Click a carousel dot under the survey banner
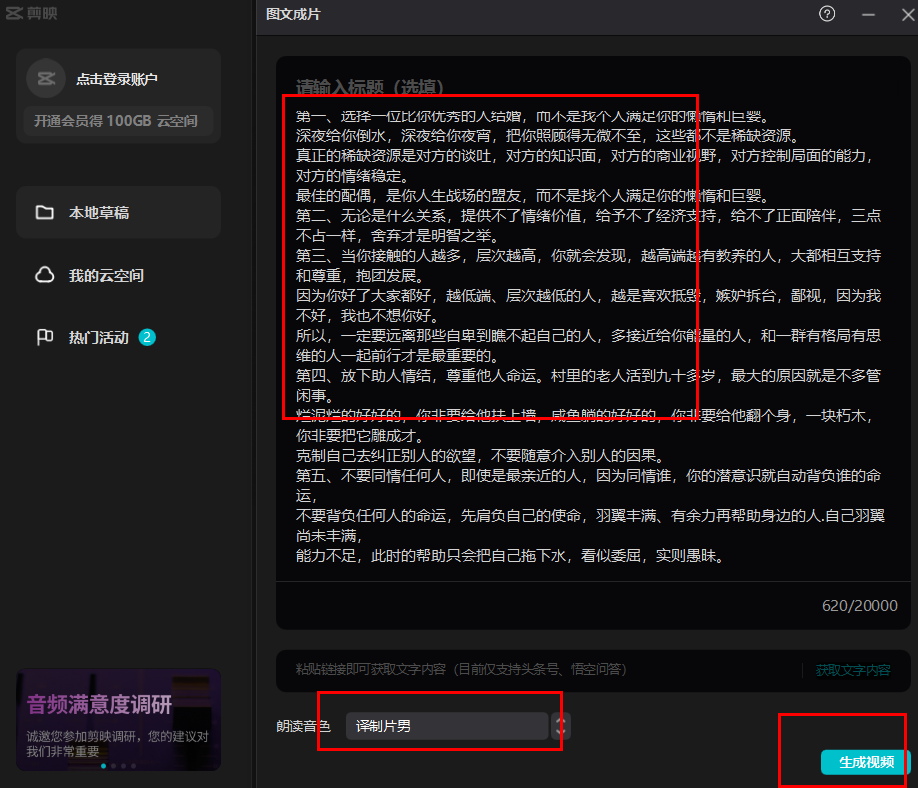This screenshot has height=788, width=918. tap(103, 766)
